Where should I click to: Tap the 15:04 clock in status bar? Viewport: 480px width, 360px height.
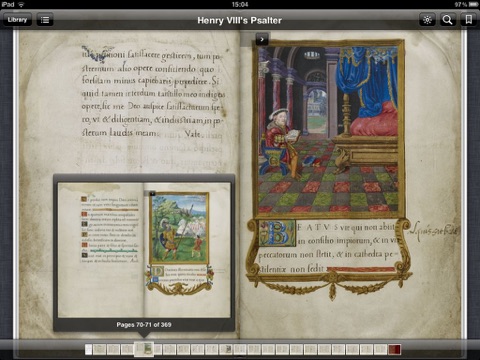click(240, 4)
